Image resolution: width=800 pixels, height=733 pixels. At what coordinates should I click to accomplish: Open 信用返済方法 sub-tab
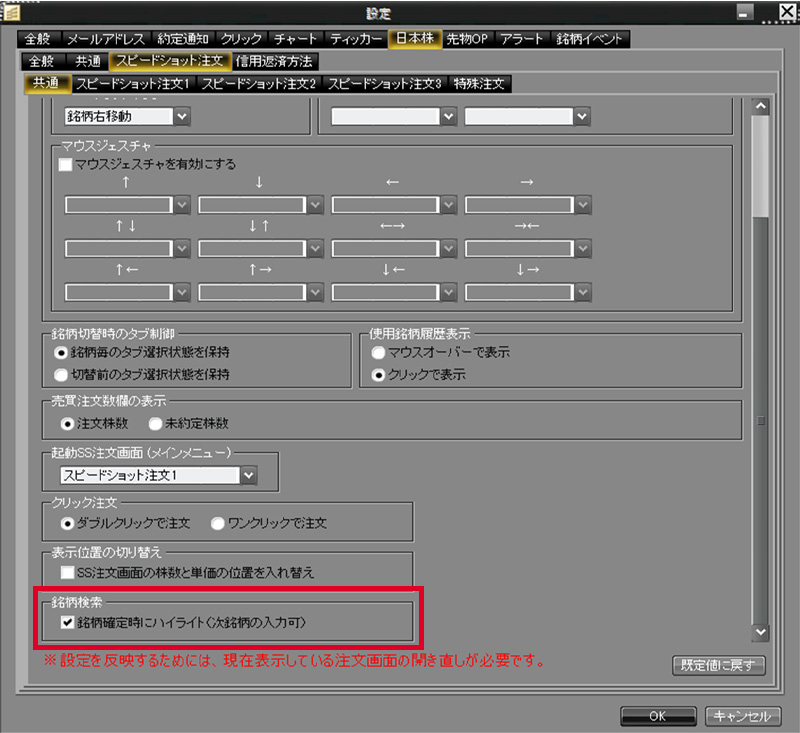pyautogui.click(x=274, y=61)
